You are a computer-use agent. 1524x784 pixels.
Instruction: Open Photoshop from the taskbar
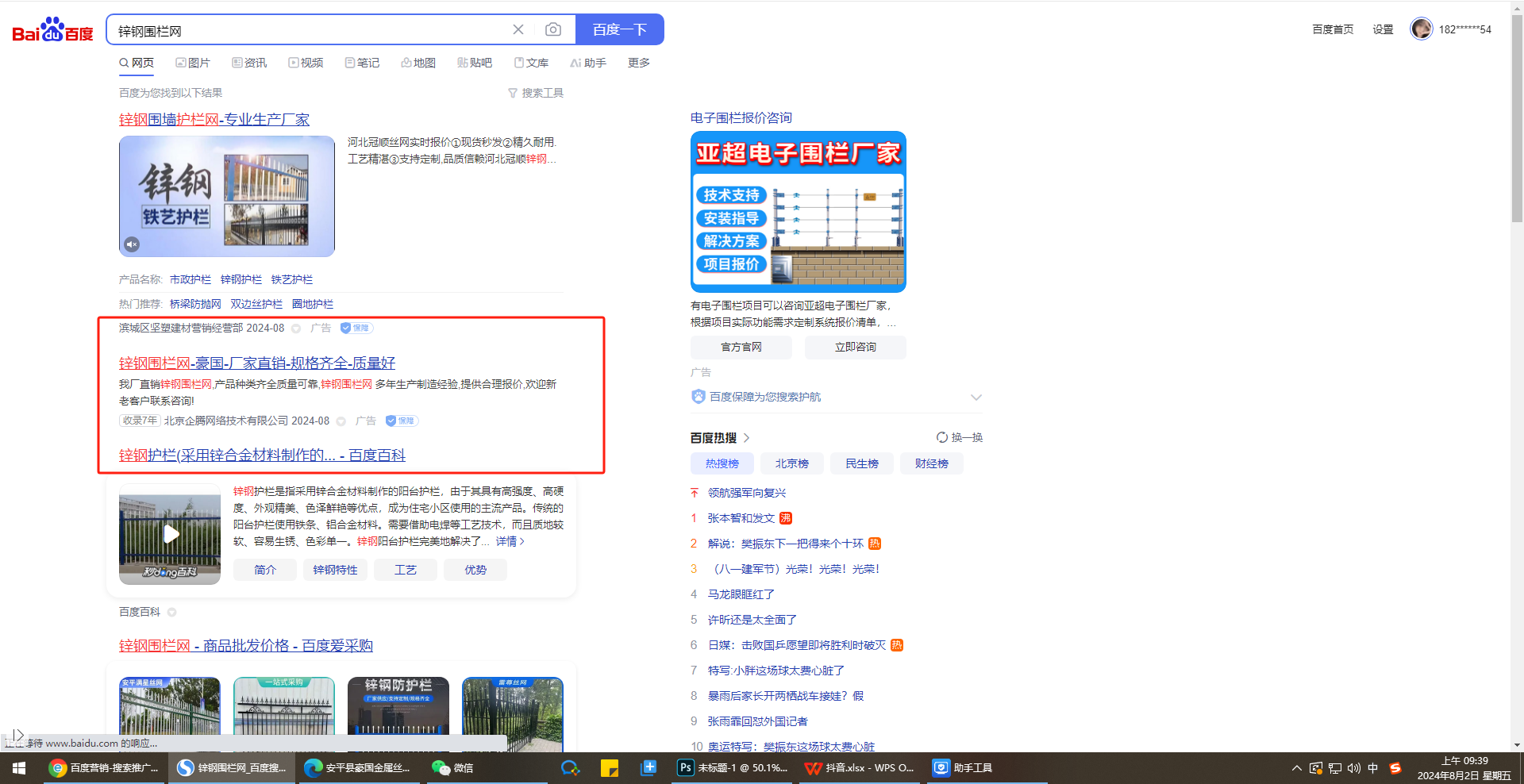(x=732, y=768)
